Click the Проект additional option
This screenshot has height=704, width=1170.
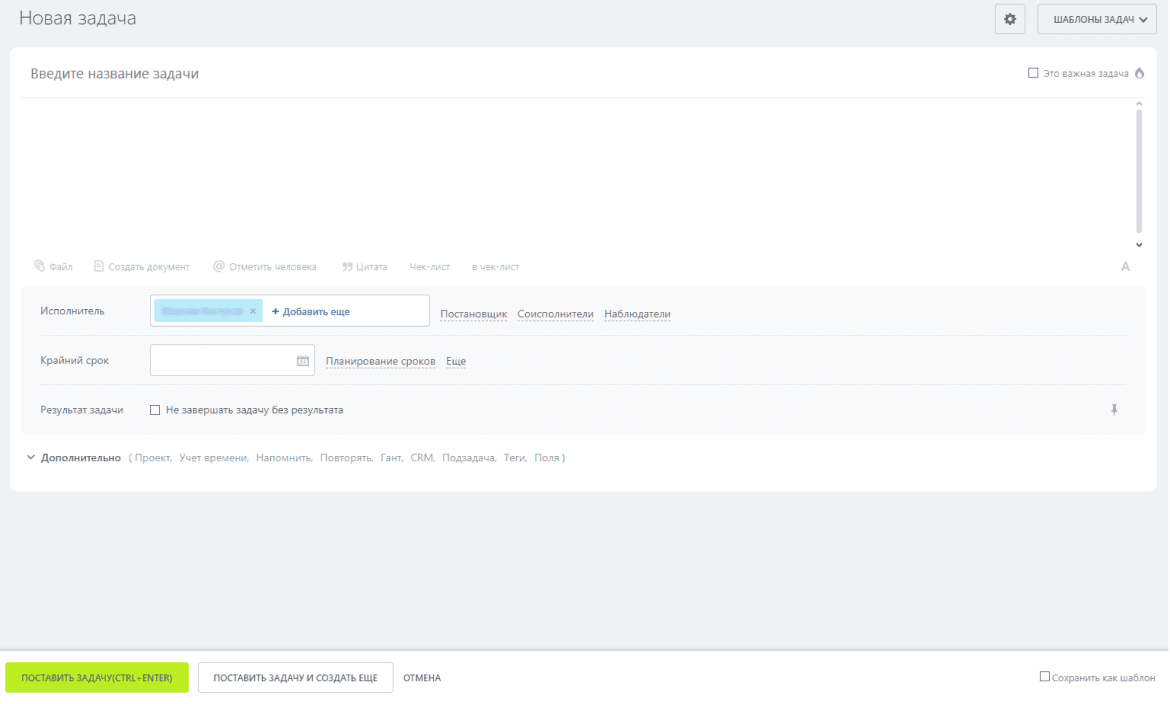pyautogui.click(x=153, y=458)
